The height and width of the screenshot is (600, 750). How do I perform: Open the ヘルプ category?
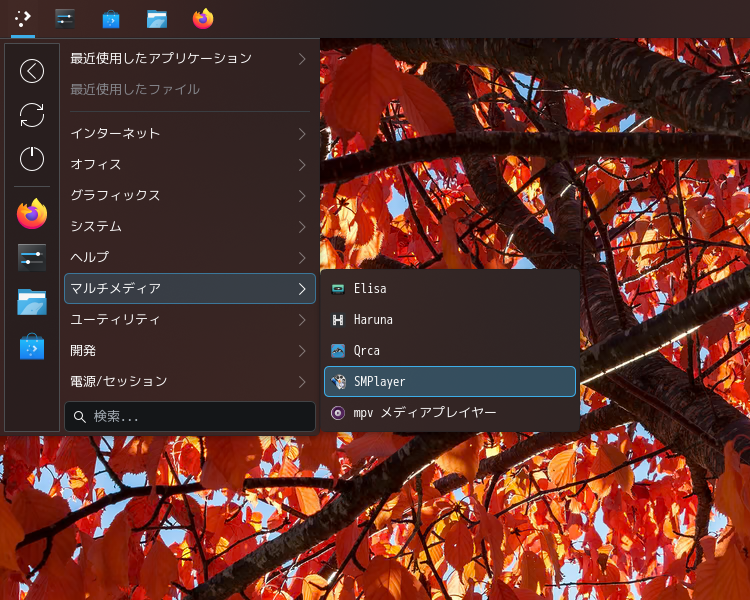(x=190, y=257)
